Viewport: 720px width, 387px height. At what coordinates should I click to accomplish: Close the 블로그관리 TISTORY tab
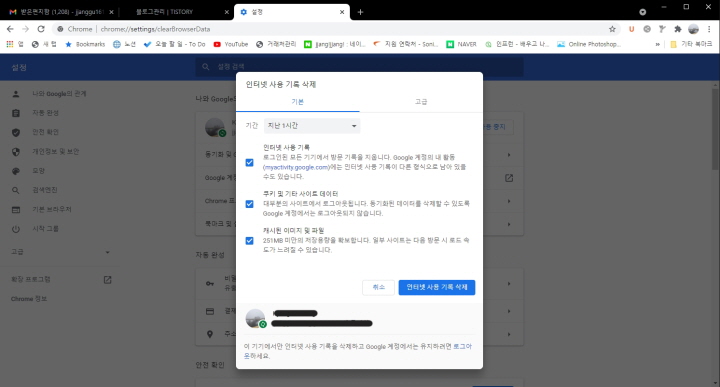pyautogui.click(x=226, y=12)
